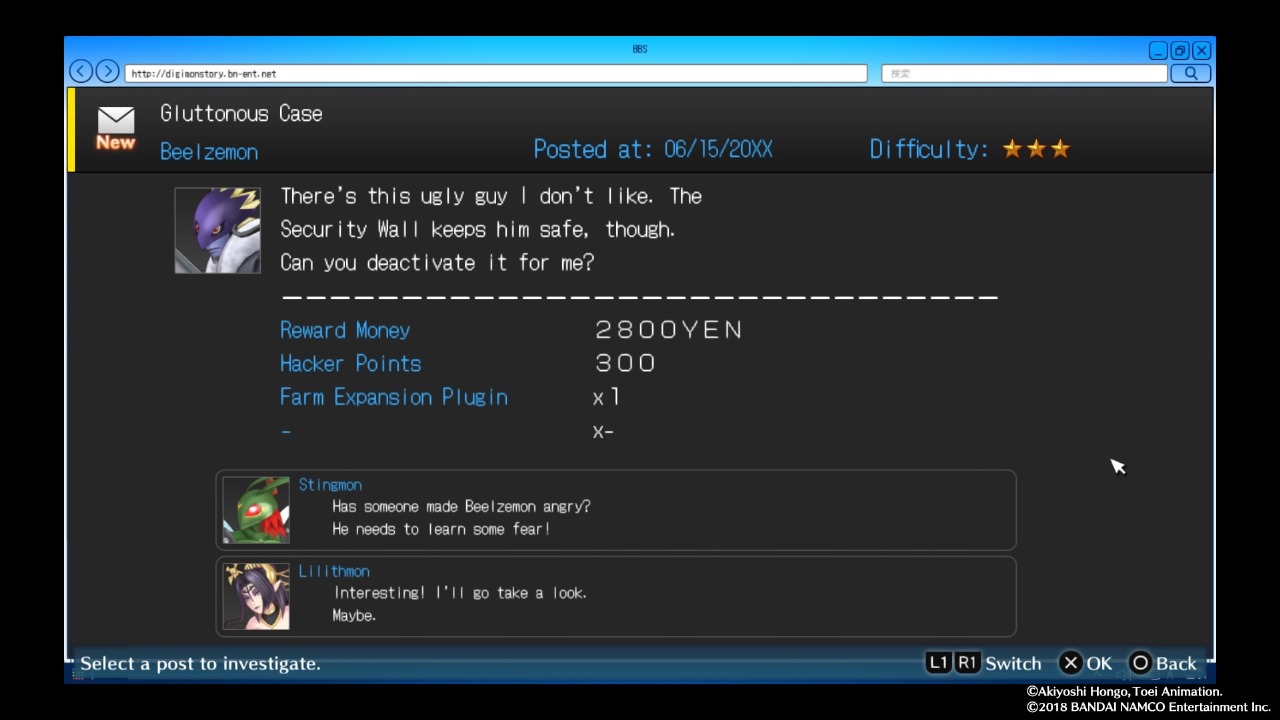Click the browser forward arrow button
Viewport: 1280px width, 720px height.
(107, 72)
